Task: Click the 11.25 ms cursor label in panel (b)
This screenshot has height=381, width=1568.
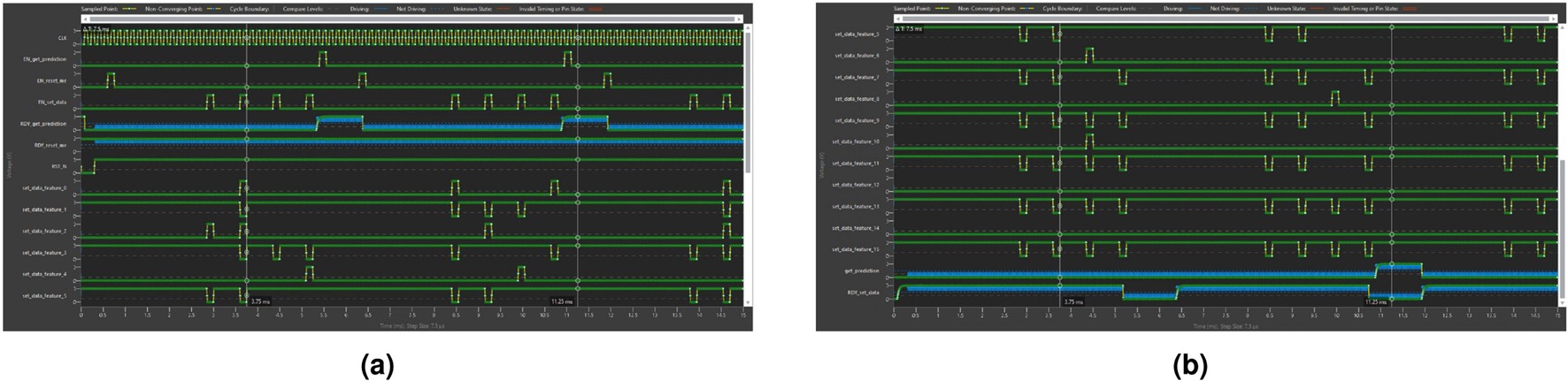Action: [x=1376, y=301]
